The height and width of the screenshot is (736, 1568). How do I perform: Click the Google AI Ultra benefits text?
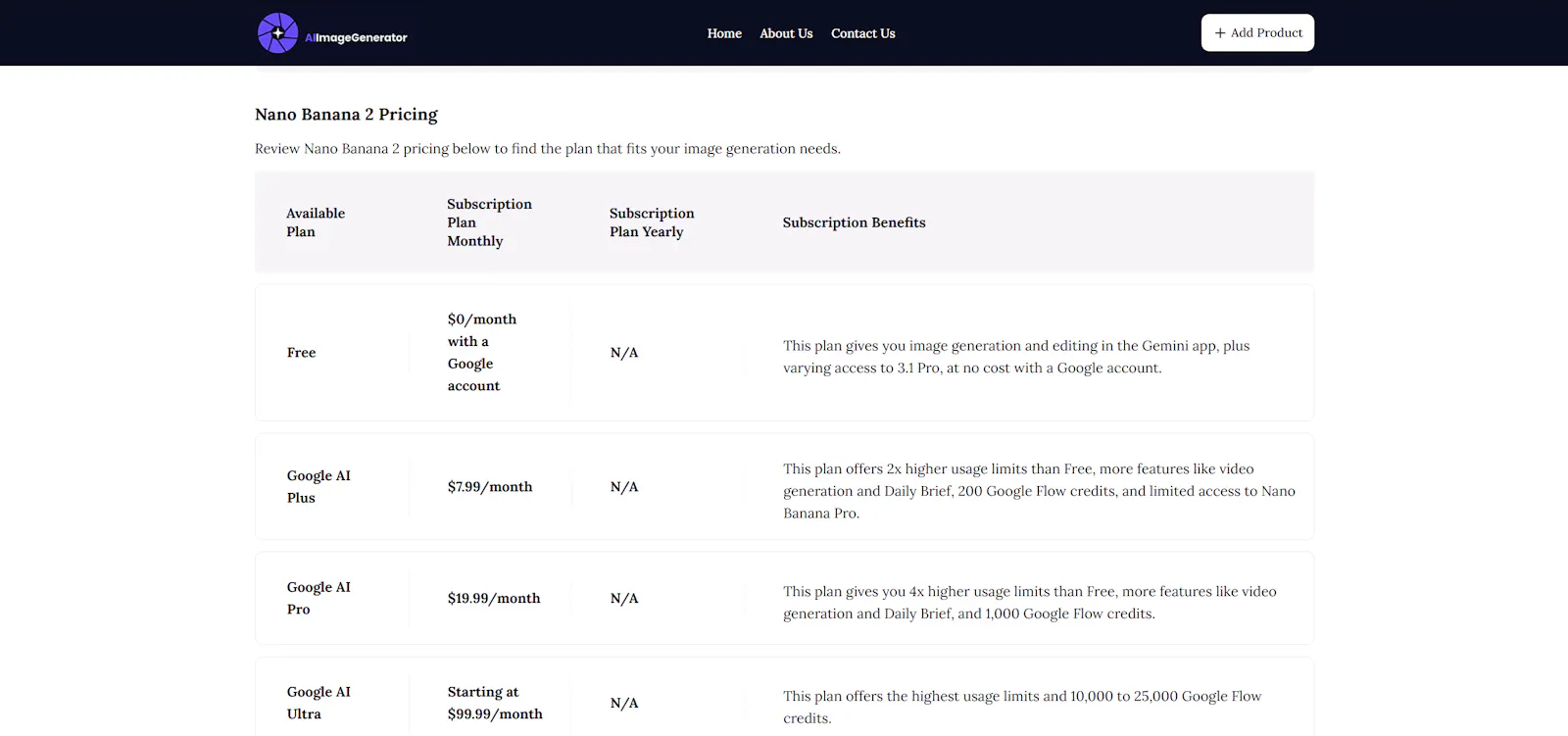(1022, 707)
